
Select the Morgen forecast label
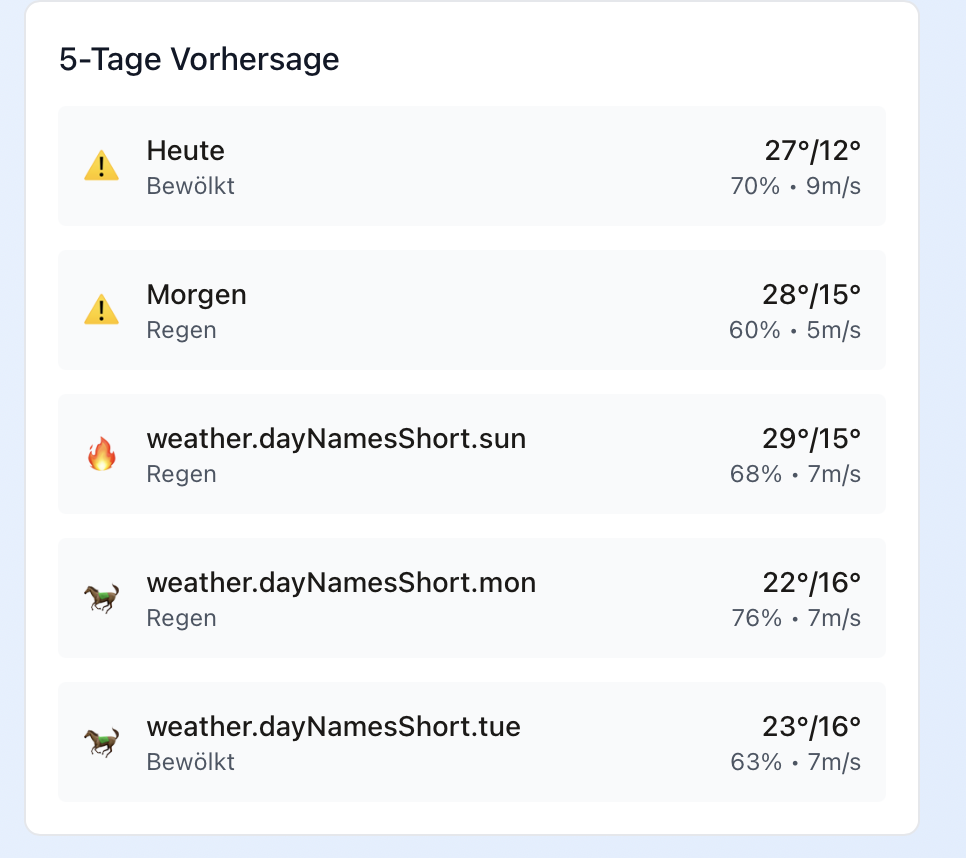click(196, 295)
